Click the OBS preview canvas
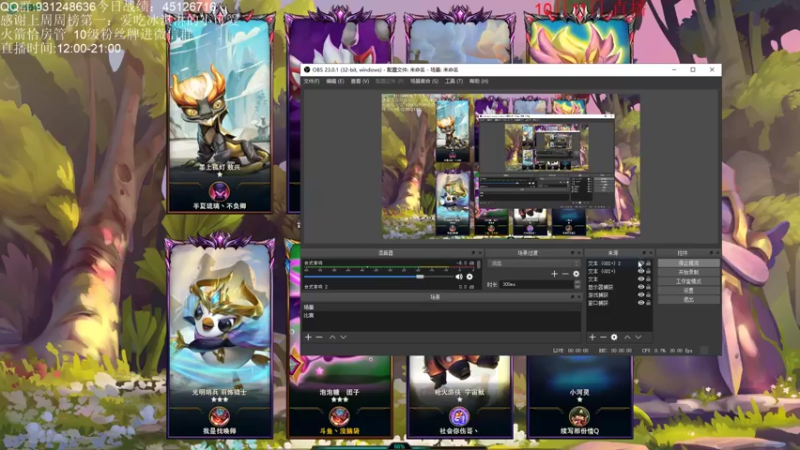The height and width of the screenshot is (450, 800). click(x=511, y=166)
